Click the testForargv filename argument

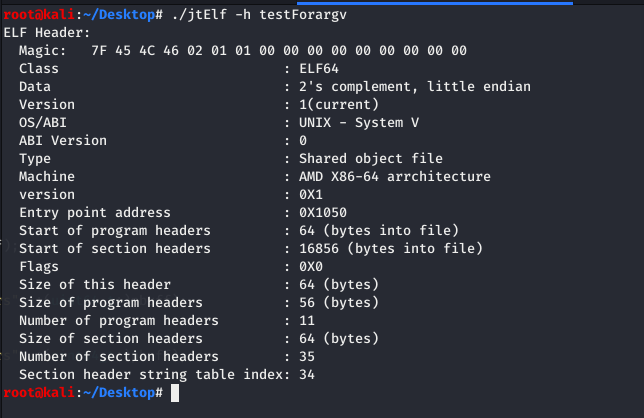(x=294, y=15)
